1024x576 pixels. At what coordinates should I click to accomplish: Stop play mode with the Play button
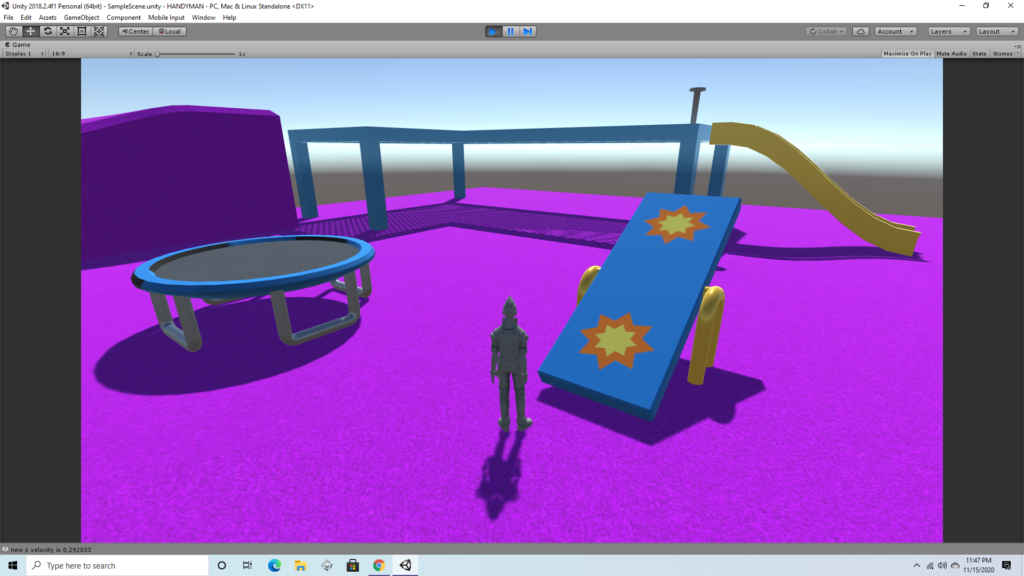(x=493, y=31)
